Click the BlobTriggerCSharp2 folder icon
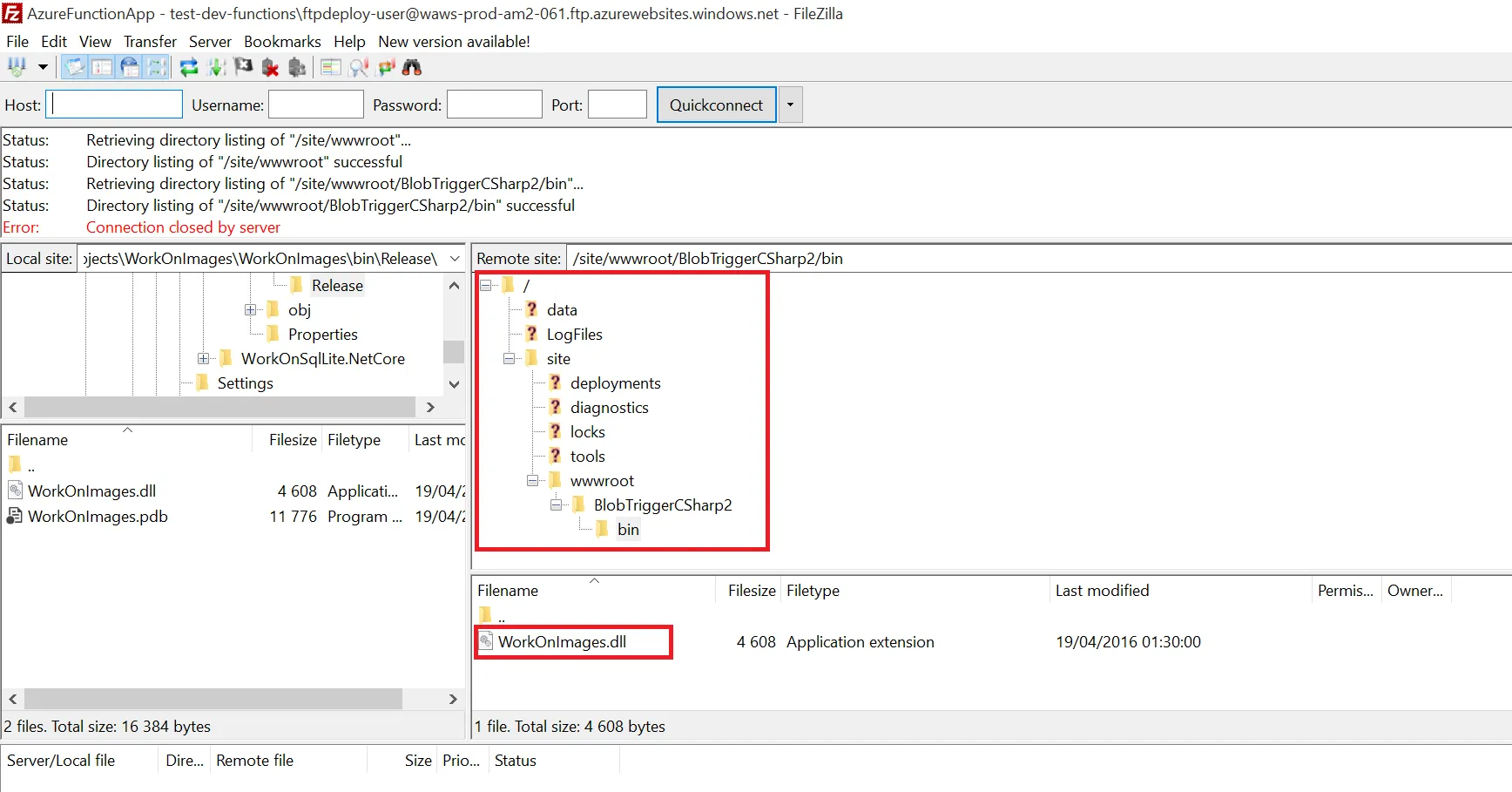This screenshot has width=1512, height=792. [x=578, y=504]
